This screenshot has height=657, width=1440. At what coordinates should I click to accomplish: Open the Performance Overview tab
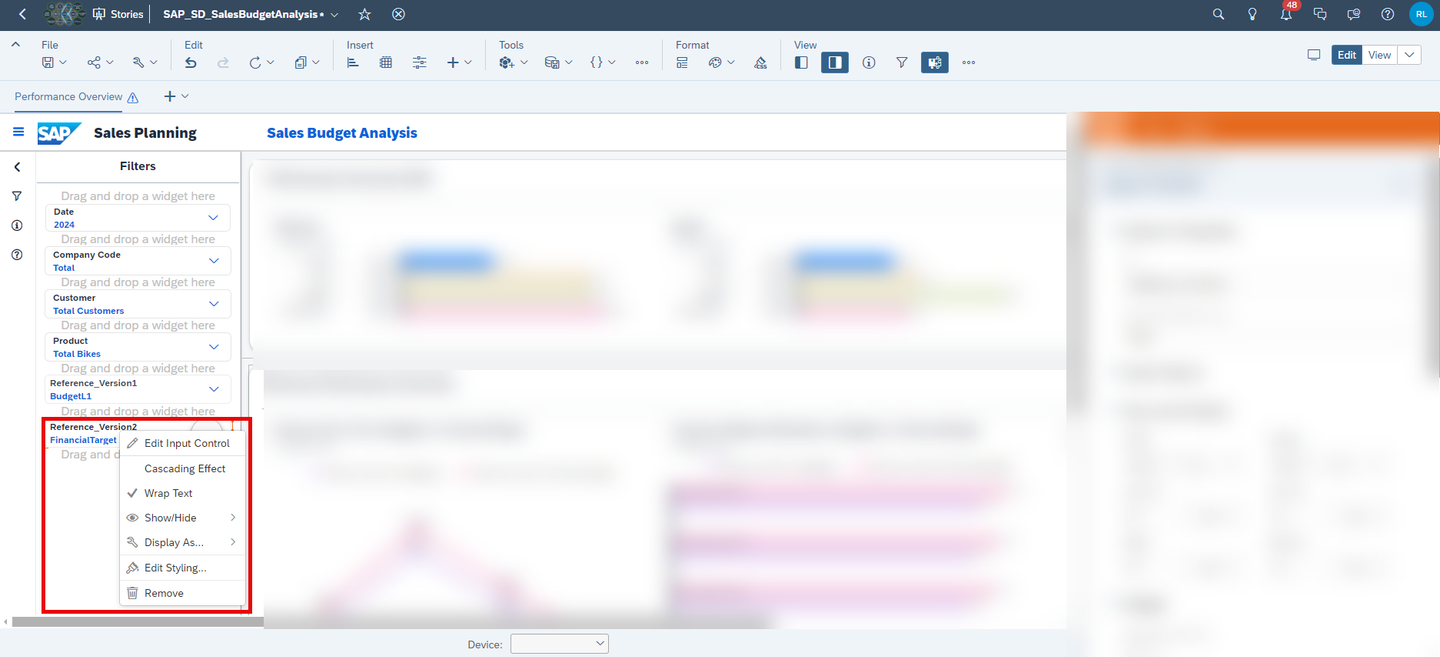68,96
